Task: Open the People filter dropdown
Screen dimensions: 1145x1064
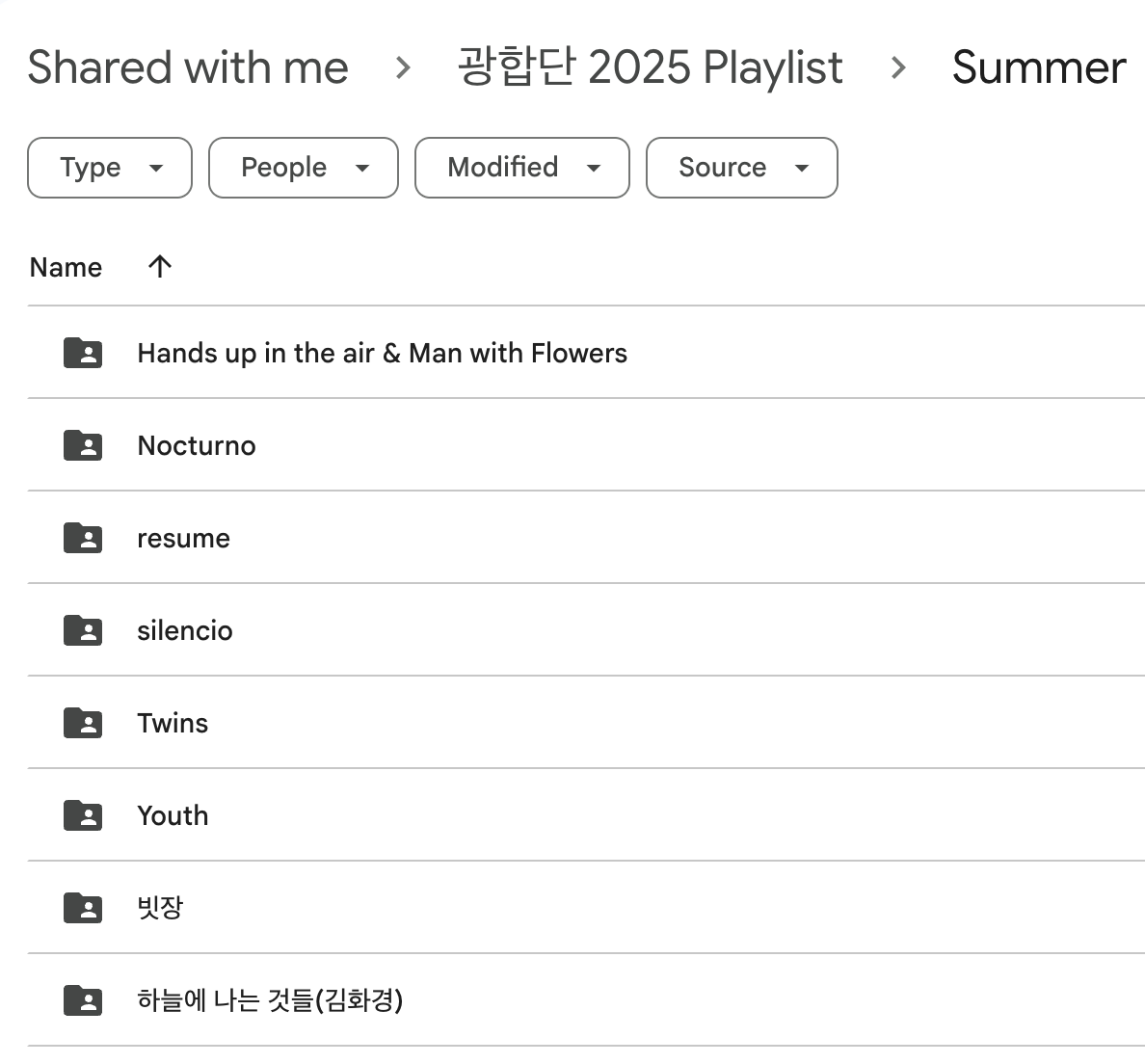Action: click(x=304, y=168)
